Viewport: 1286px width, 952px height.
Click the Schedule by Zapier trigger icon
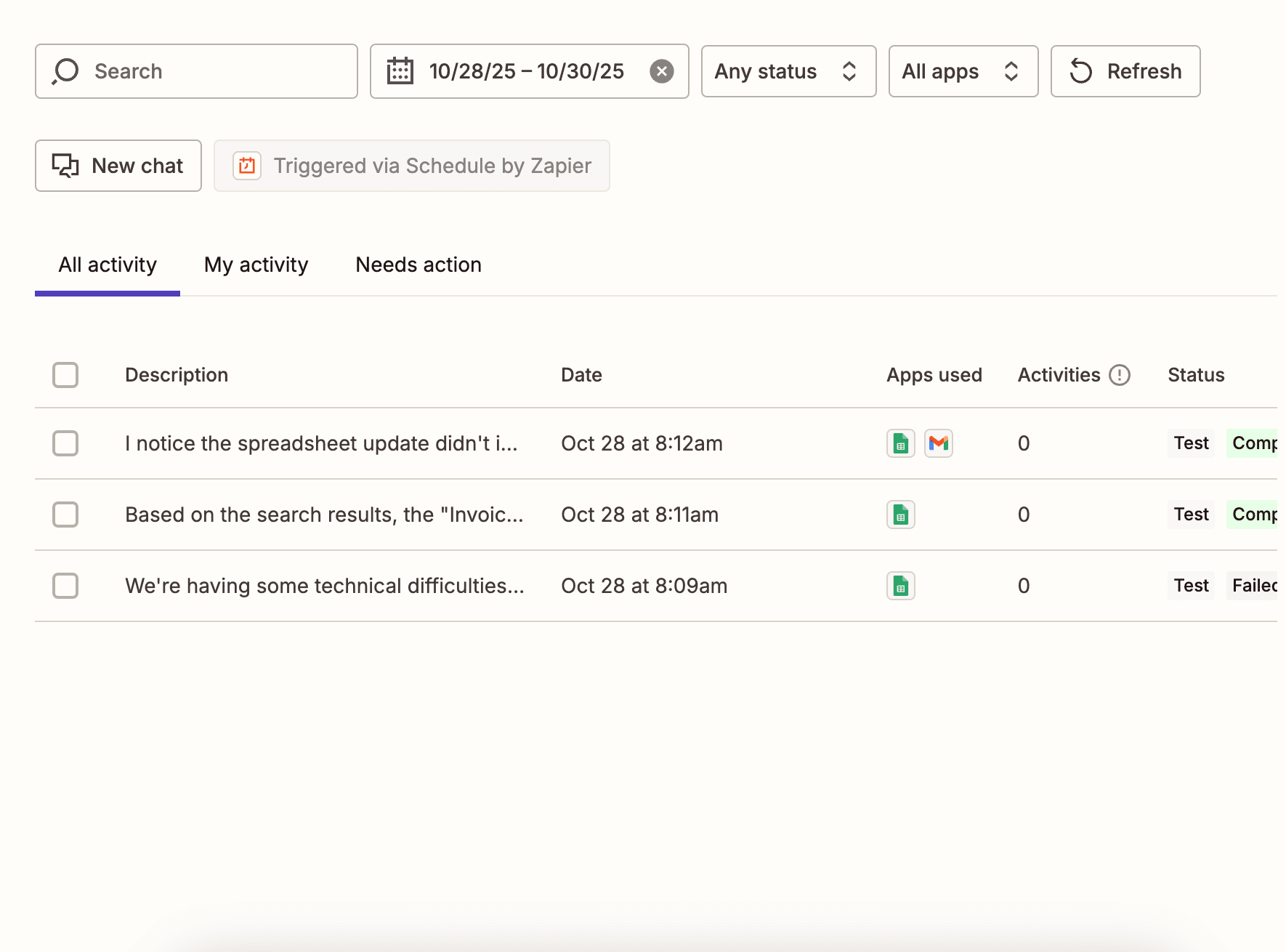[x=247, y=166]
